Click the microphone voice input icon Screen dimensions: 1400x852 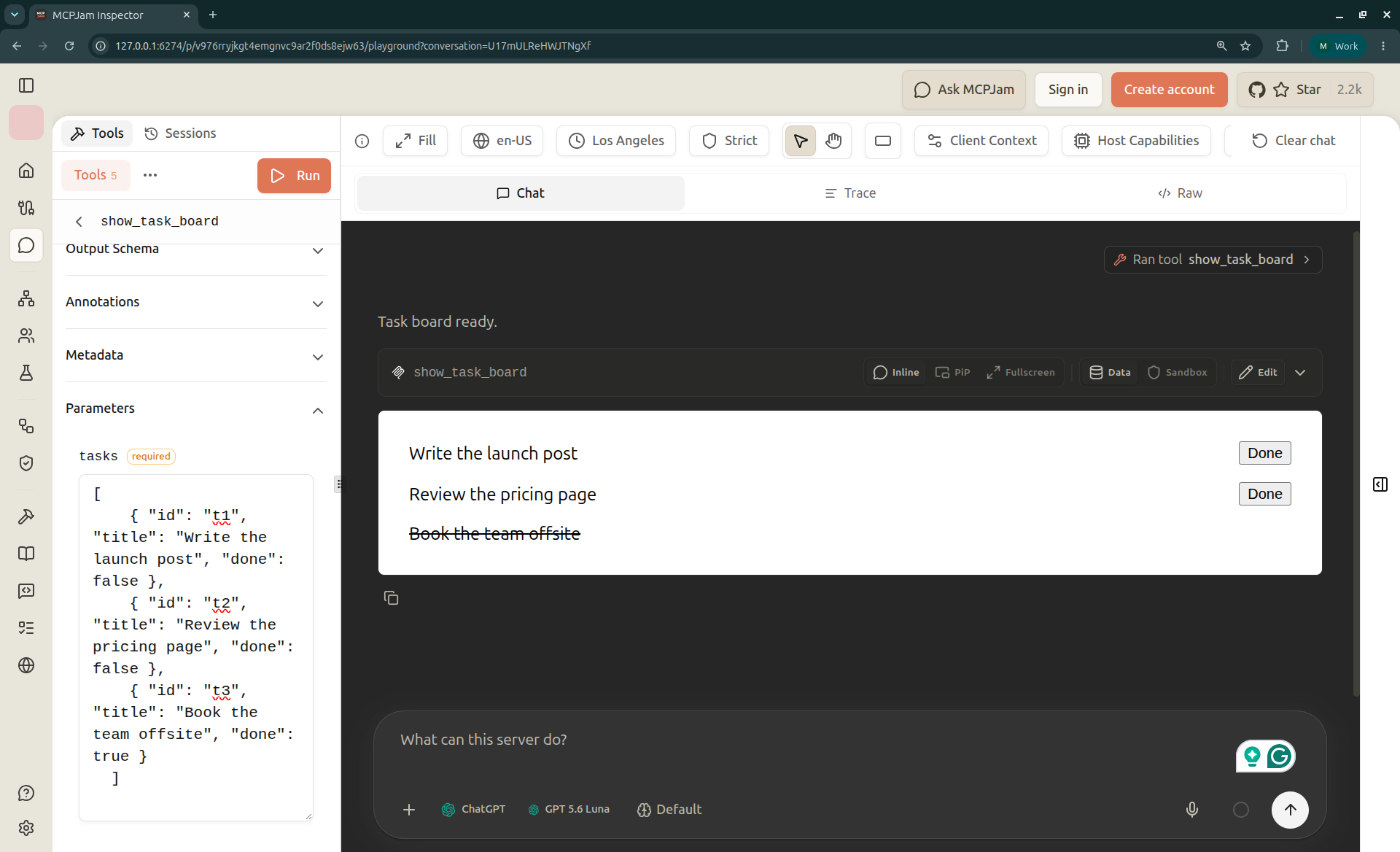(1192, 810)
